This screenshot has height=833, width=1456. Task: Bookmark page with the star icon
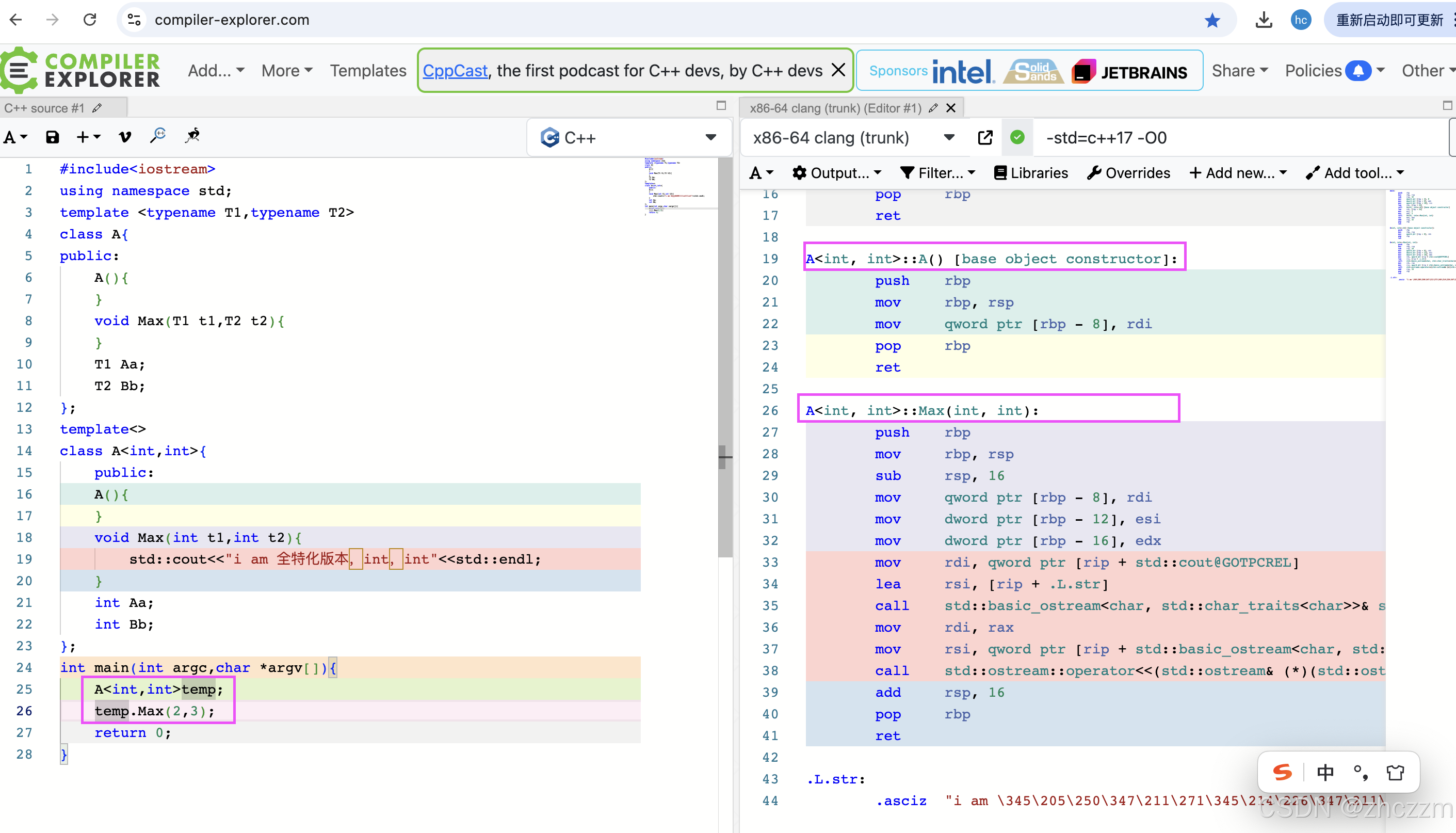tap(1212, 21)
